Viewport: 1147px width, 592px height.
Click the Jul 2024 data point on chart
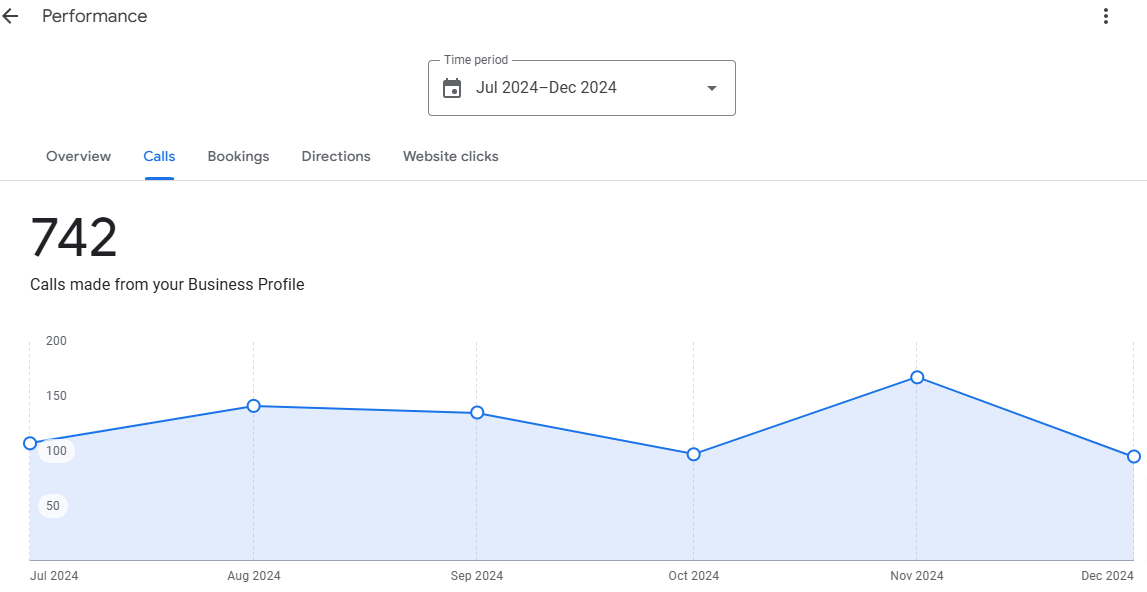click(x=30, y=443)
